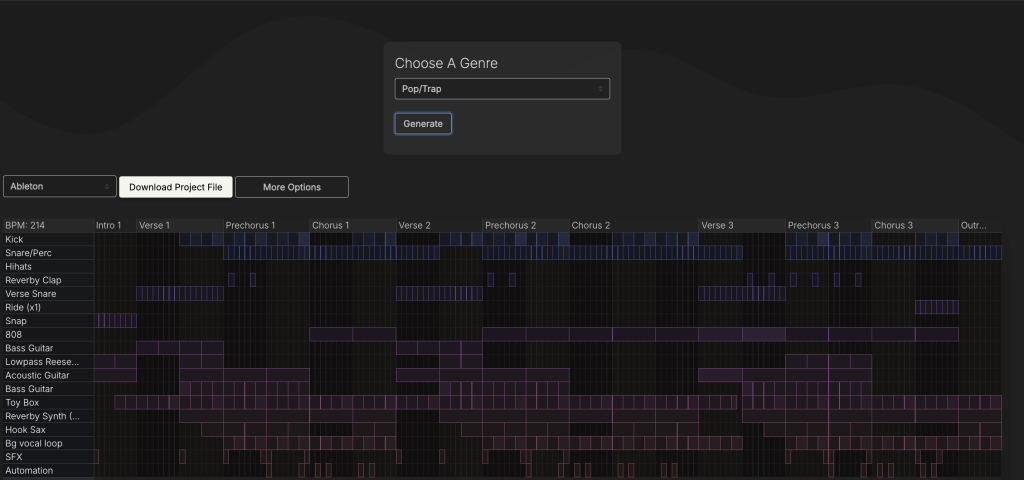Open More Options
The width and height of the screenshot is (1024, 480).
click(291, 187)
